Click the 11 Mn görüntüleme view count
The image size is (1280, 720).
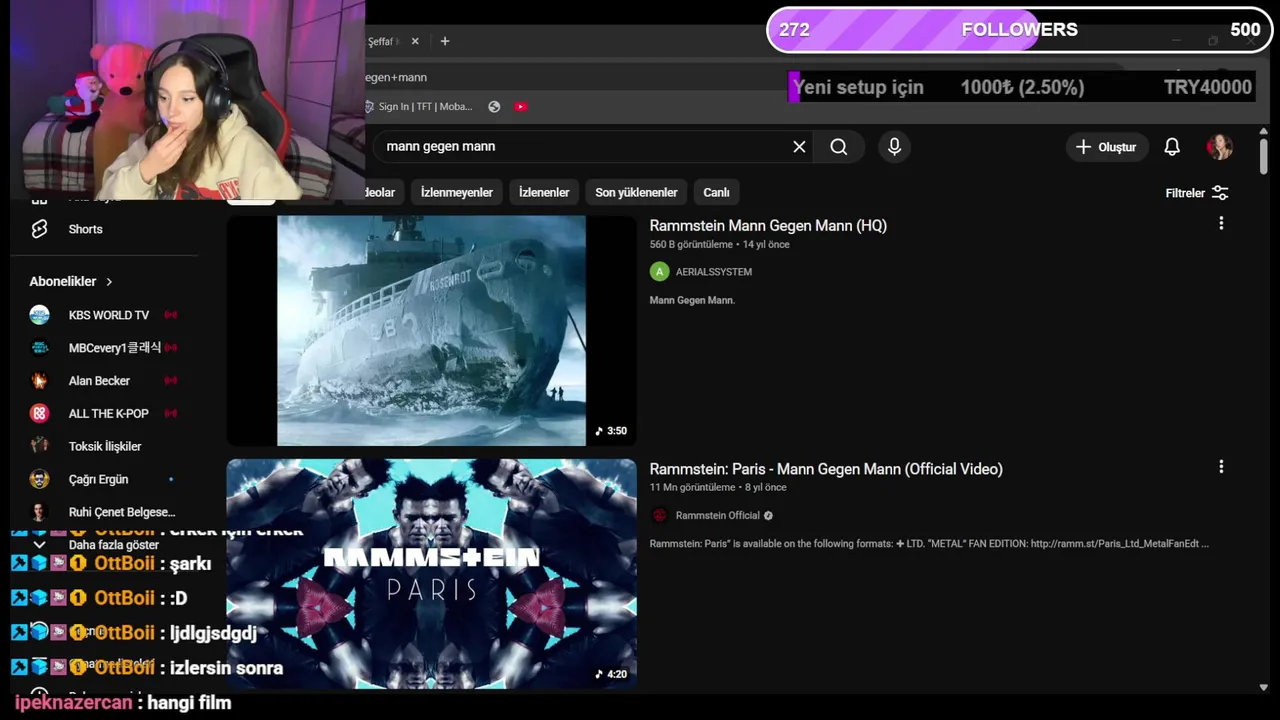coord(692,488)
